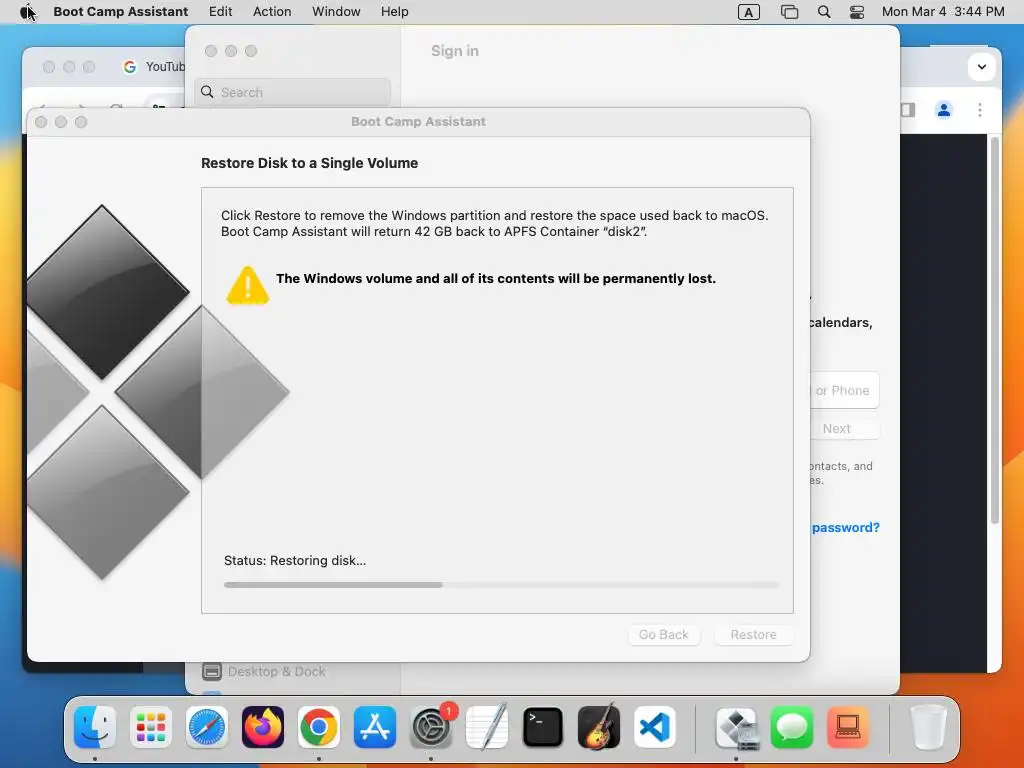
Task: Click the Stage Manager menu bar icon
Action: pyautogui.click(x=789, y=12)
